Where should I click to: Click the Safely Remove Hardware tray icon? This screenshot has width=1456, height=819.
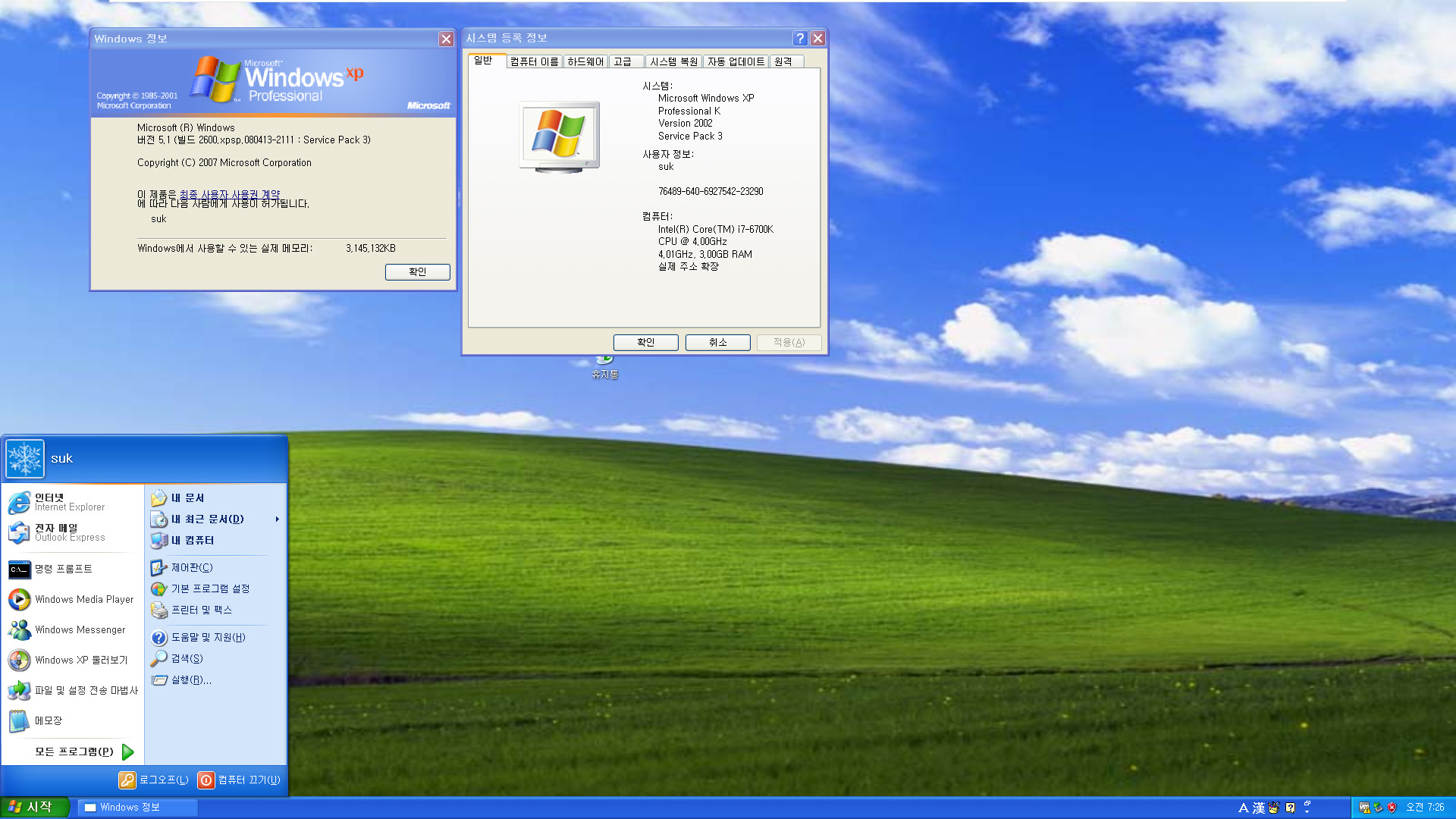coord(1378,808)
